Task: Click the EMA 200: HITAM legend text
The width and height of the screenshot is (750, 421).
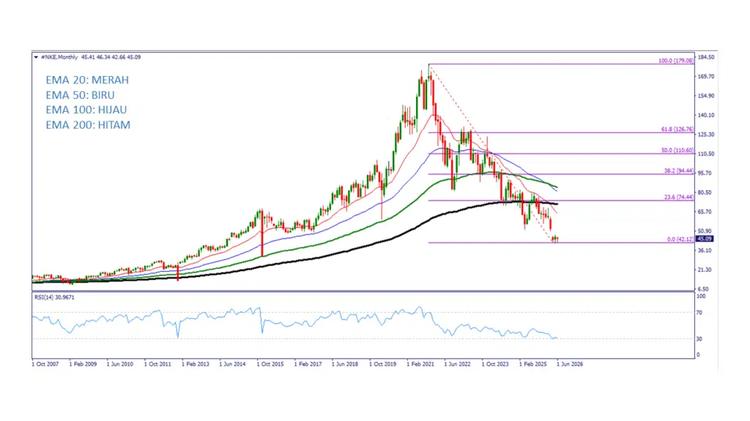Action: 88,125
